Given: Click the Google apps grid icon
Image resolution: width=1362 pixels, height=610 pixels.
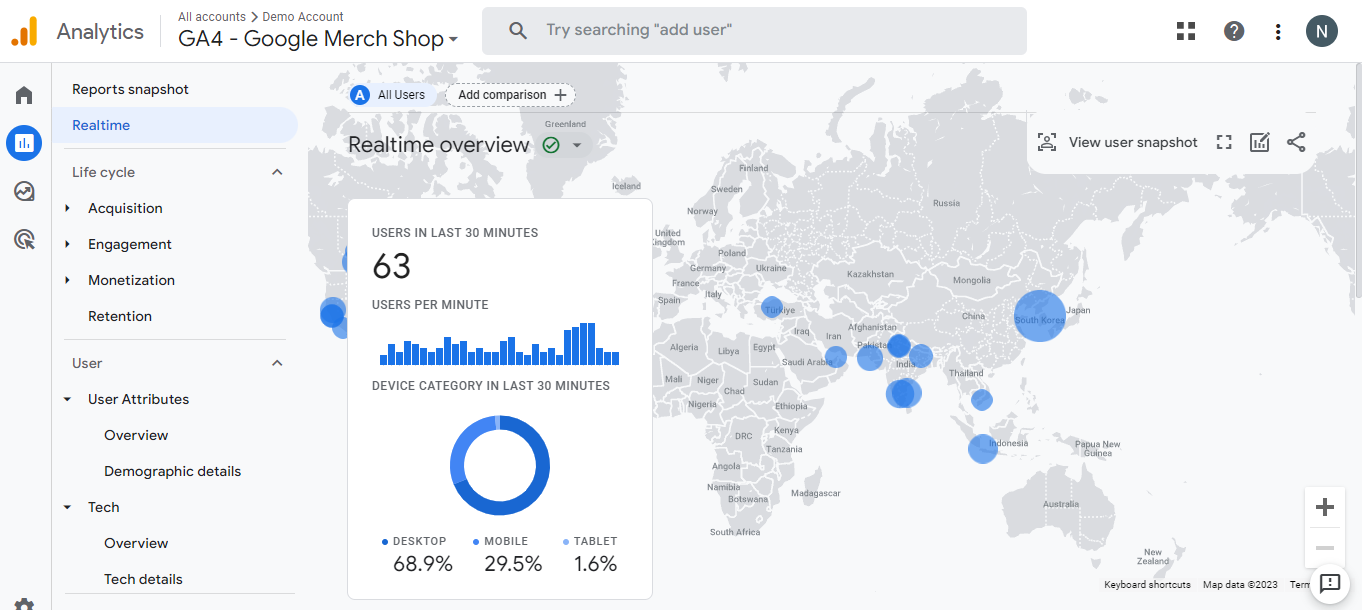Looking at the screenshot, I should [x=1186, y=31].
